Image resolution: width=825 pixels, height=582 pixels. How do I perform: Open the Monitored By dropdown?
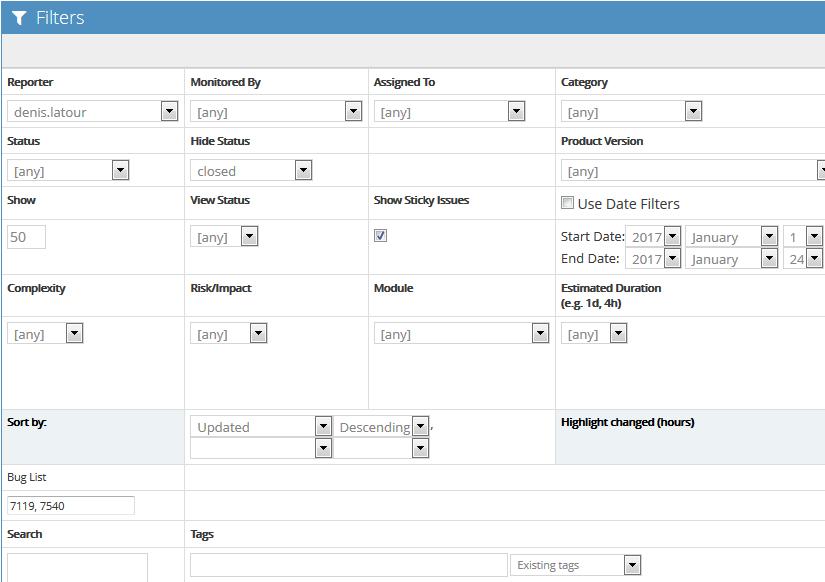275,112
